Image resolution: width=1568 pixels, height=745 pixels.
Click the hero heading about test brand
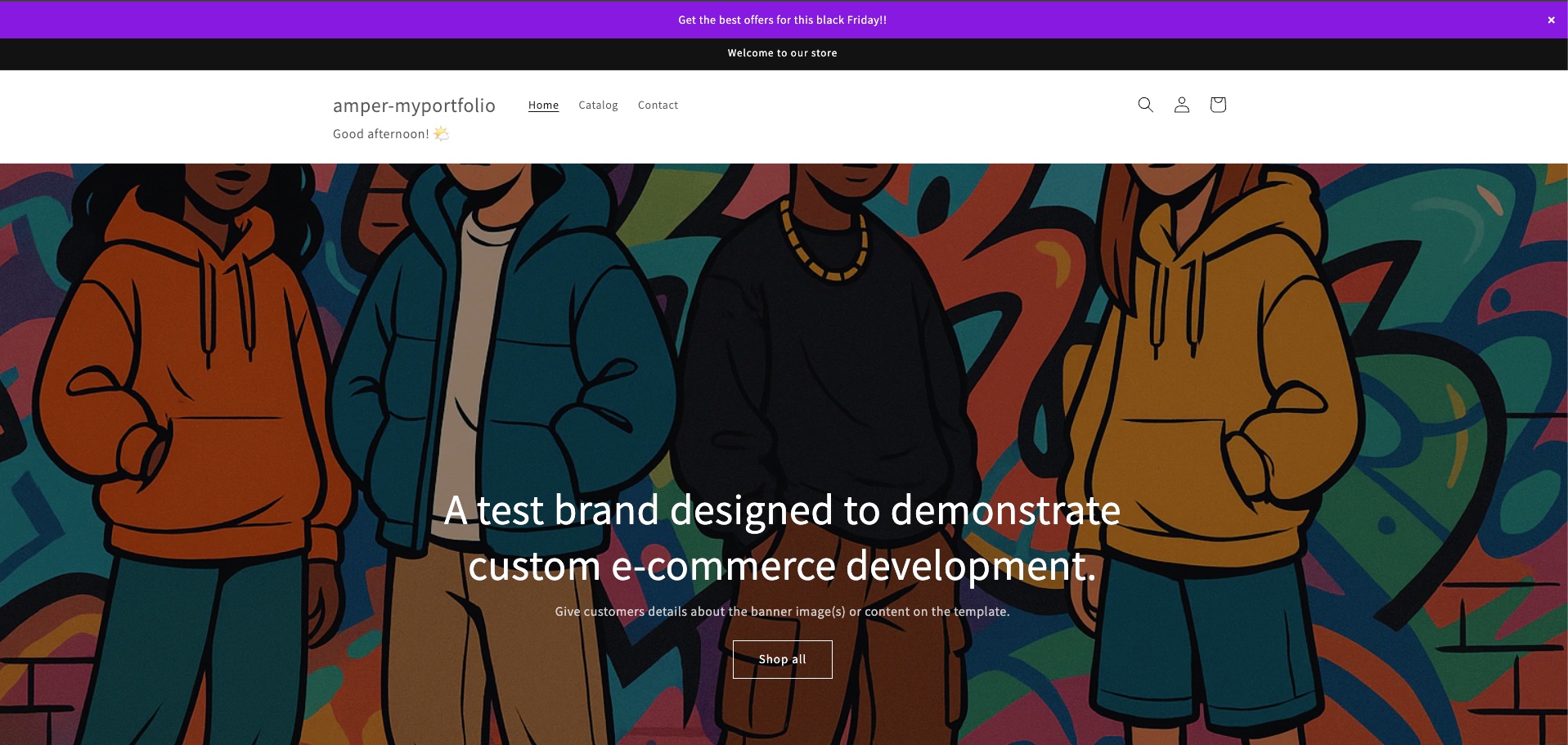[x=782, y=537]
